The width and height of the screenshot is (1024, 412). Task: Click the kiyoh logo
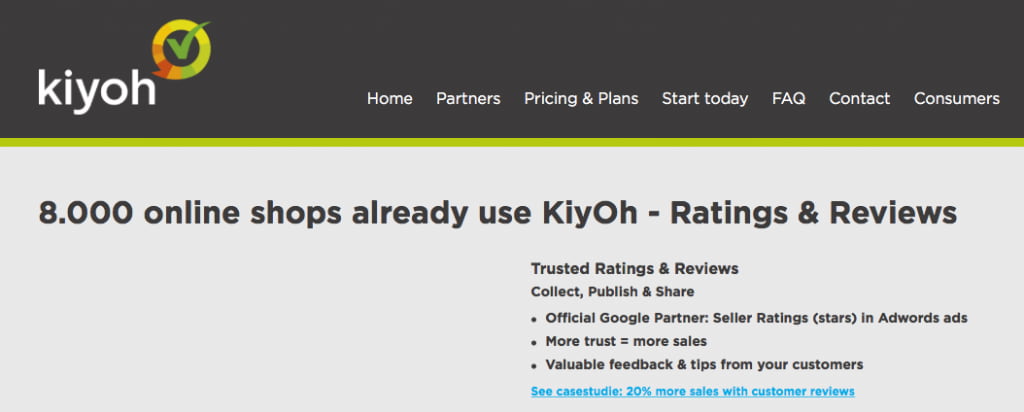[124, 67]
